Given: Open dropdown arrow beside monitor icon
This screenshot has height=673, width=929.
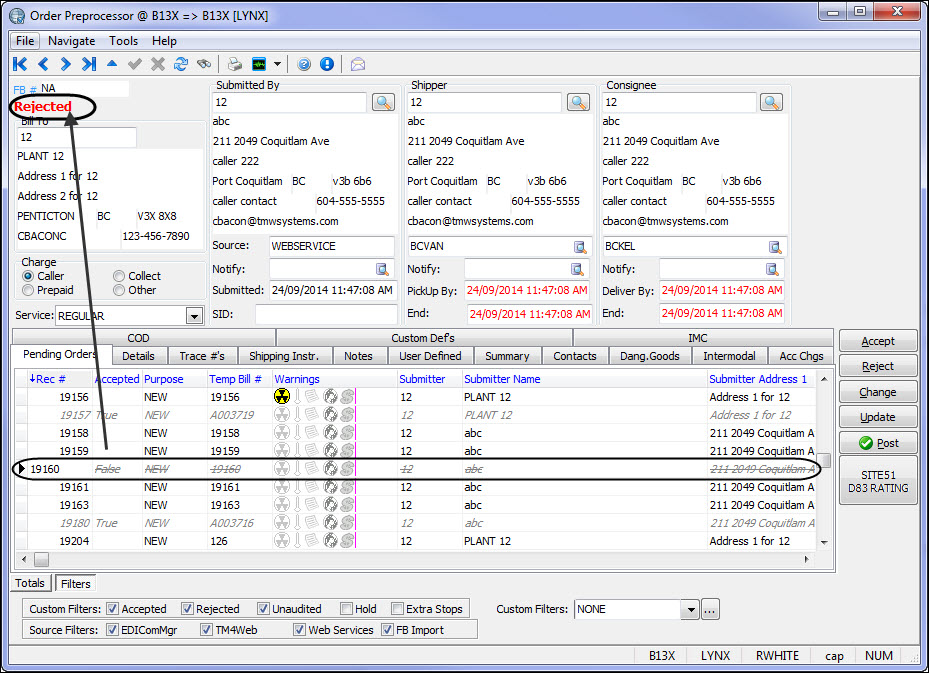Looking at the screenshot, I should [x=277, y=64].
